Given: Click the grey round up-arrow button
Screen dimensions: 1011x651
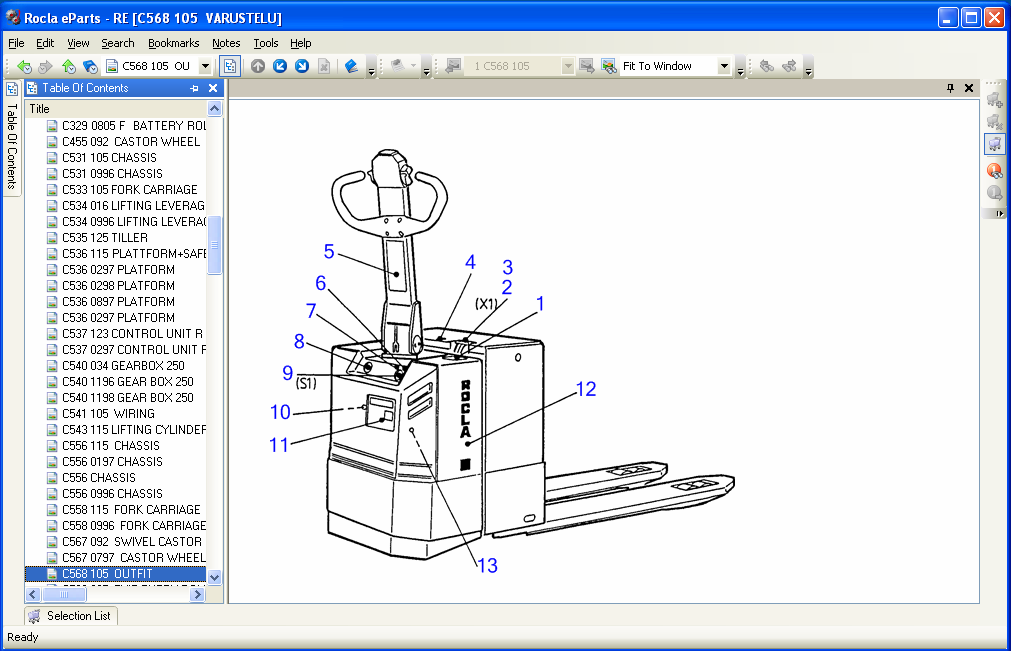Looking at the screenshot, I should tap(258, 66).
